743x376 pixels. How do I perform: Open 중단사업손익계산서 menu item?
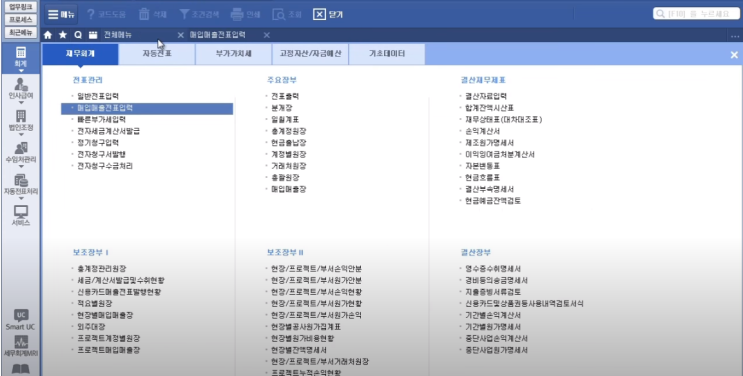coord(497,339)
